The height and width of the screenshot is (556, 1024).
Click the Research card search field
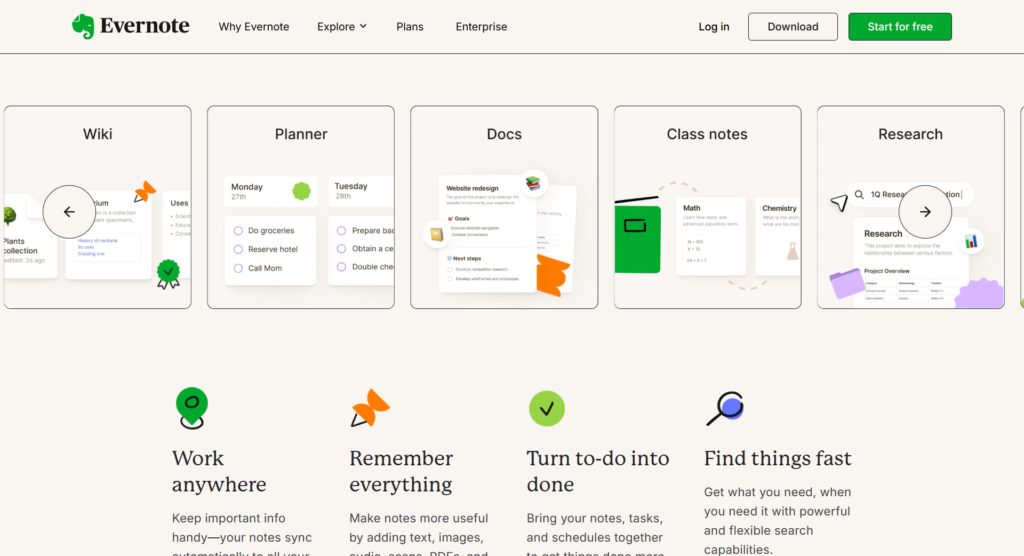910,195
